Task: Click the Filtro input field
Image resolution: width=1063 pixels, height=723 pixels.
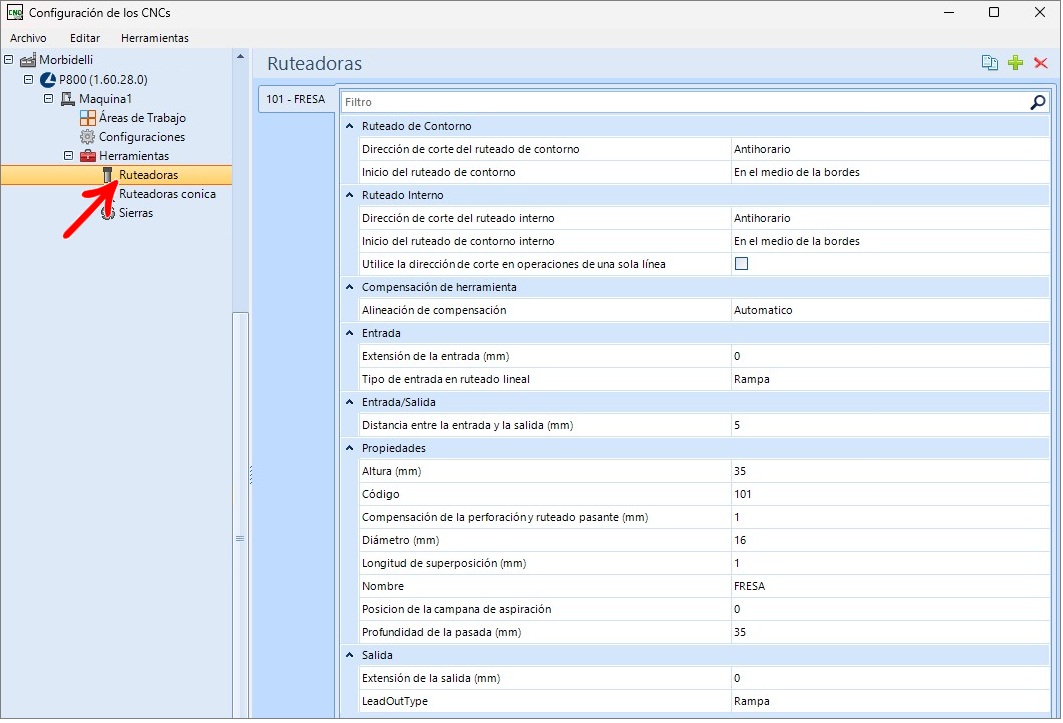Action: [x=685, y=102]
